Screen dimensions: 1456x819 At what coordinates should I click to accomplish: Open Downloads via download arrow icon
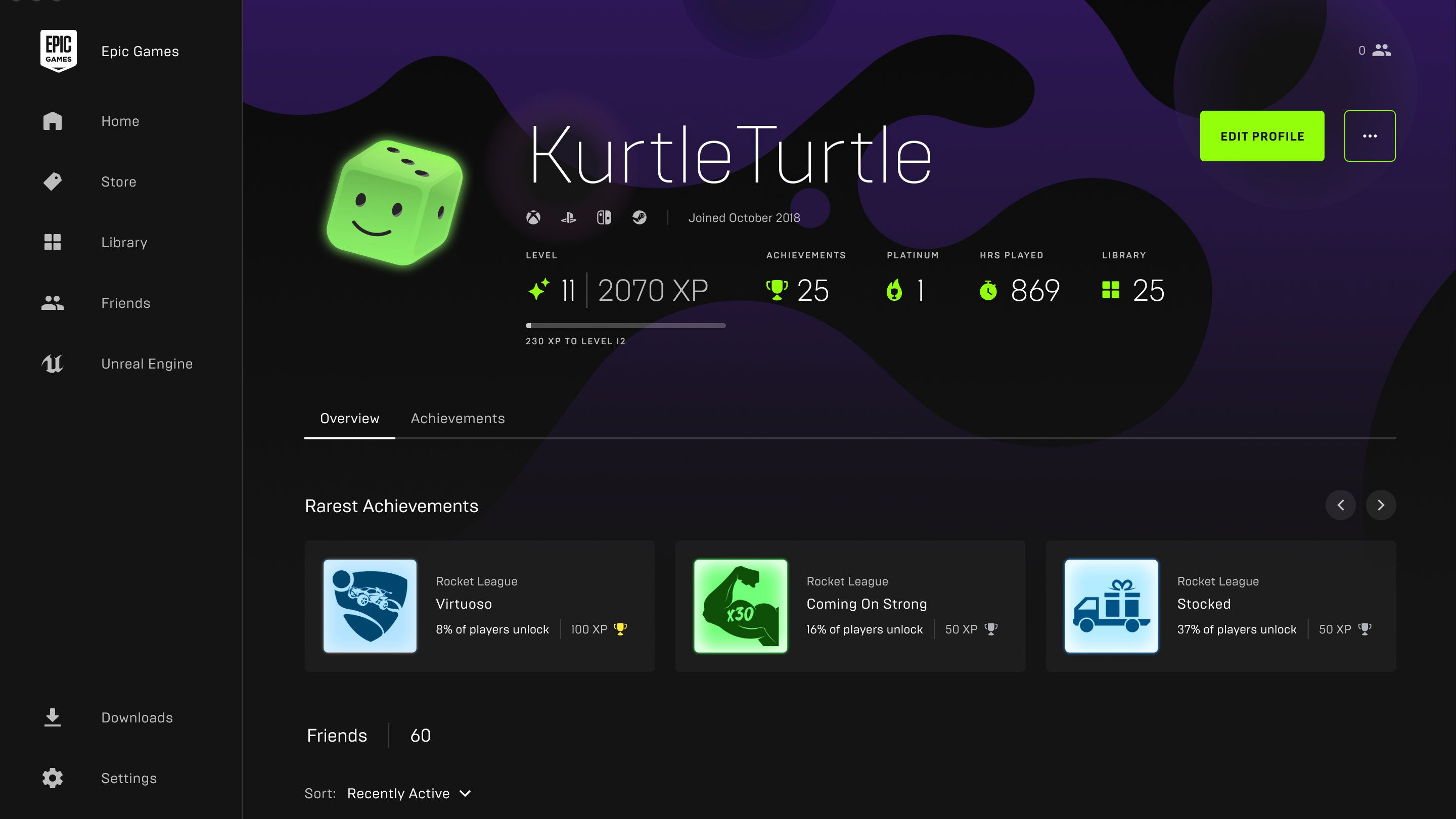click(x=53, y=717)
